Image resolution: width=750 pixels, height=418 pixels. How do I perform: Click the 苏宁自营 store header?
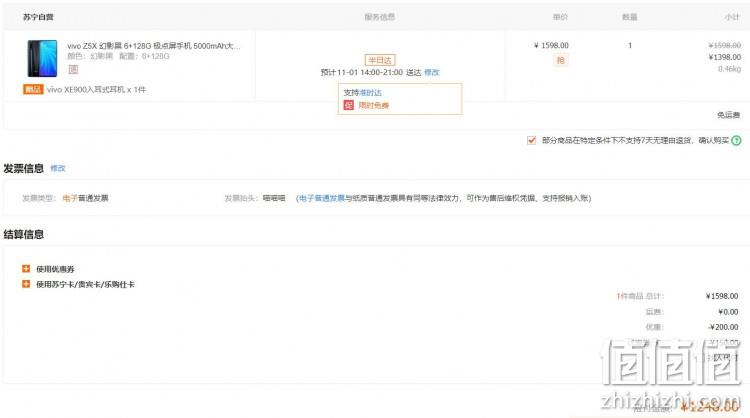[x=38, y=17]
